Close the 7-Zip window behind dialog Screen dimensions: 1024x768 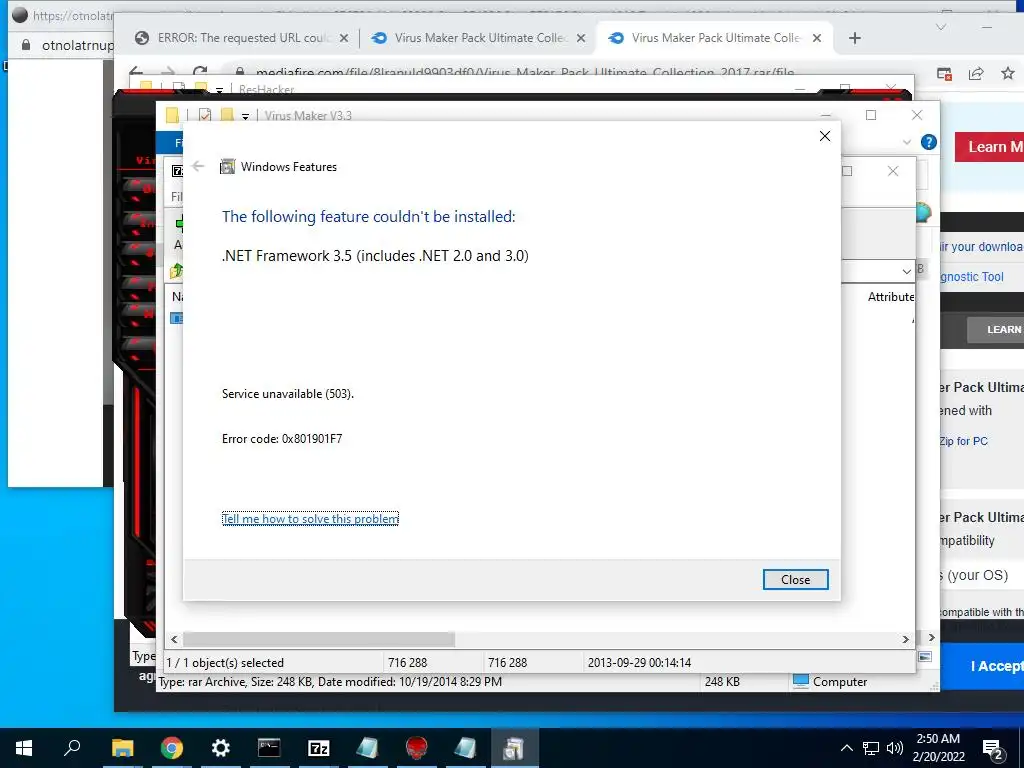[x=893, y=171]
